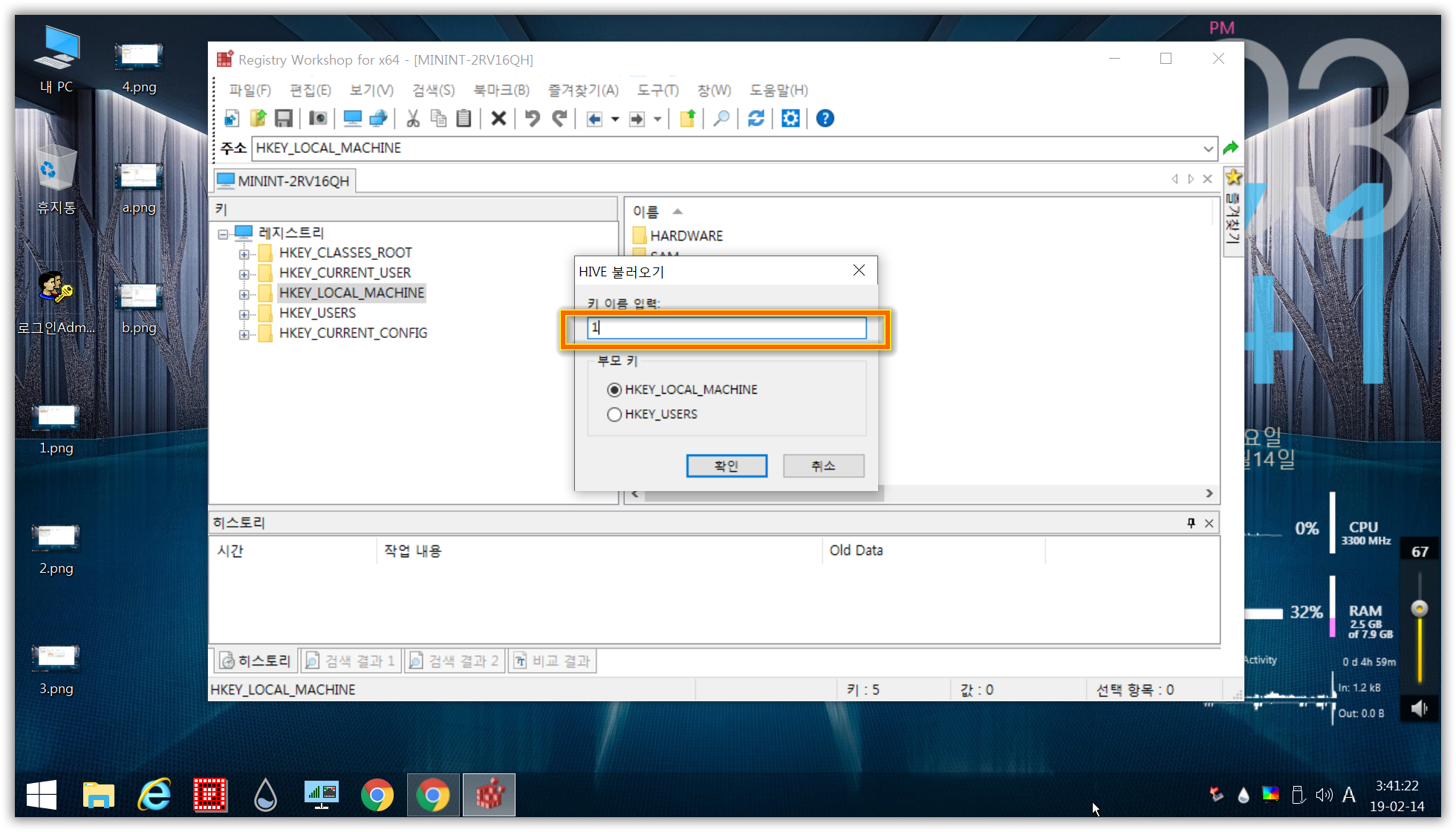This screenshot has height=832, width=1456.
Task: Click the connect network registry icon
Action: (378, 119)
